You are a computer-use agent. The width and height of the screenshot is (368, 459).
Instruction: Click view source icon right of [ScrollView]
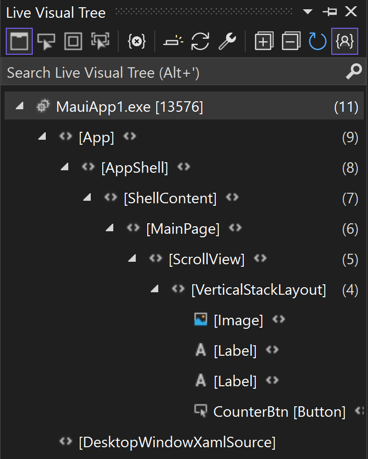(260, 258)
